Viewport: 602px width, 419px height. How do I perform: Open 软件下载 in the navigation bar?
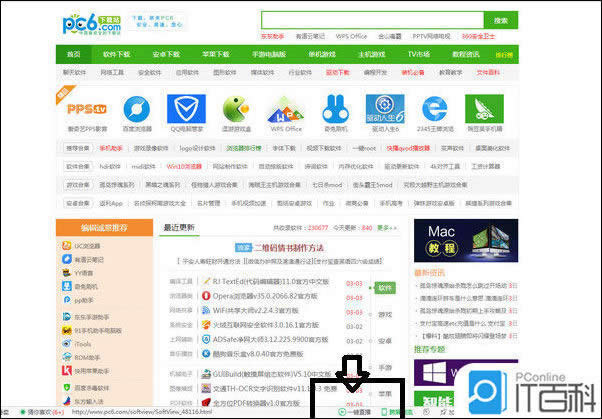tap(116, 54)
